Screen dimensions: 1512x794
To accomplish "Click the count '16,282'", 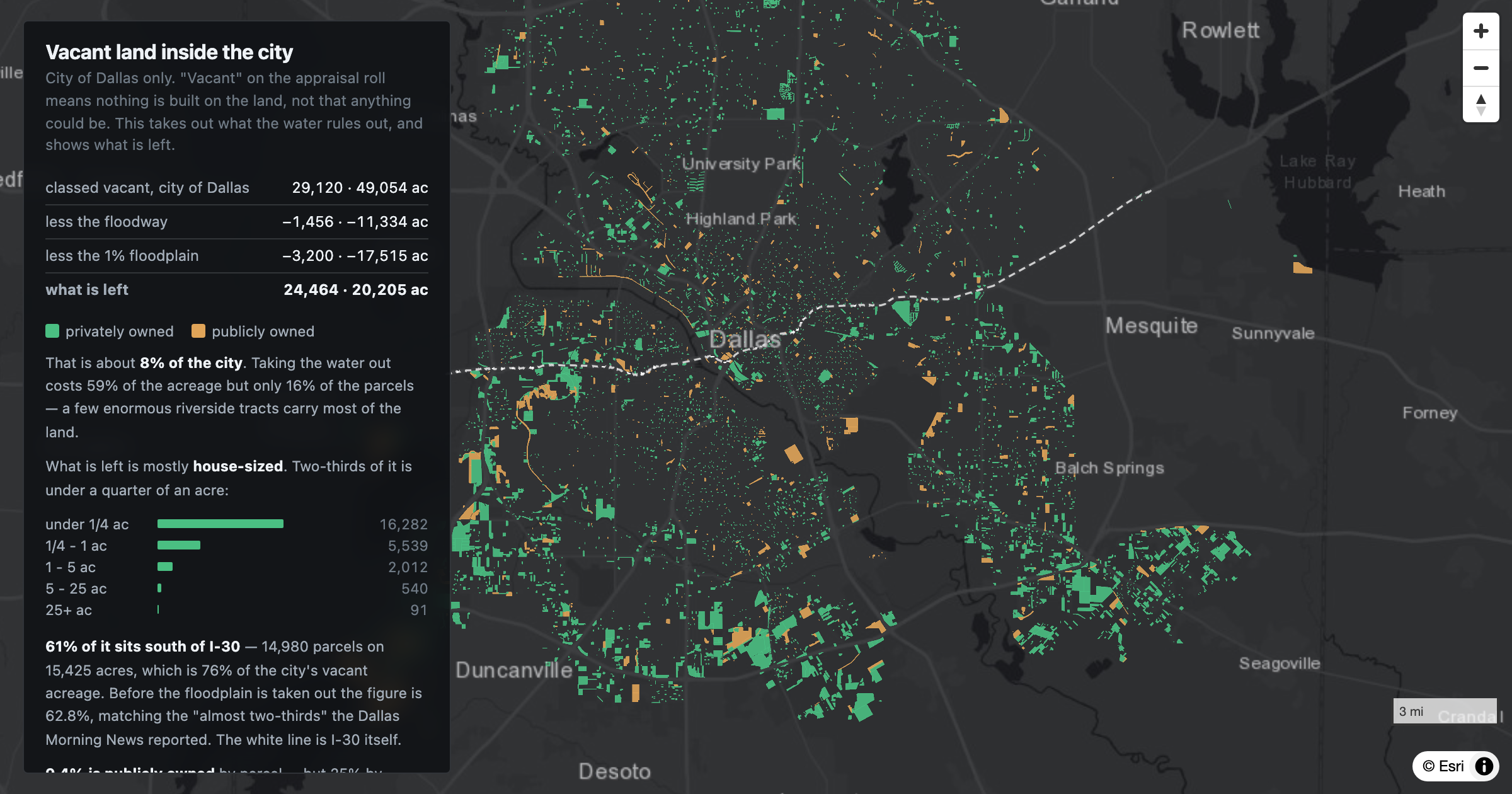I will click(x=404, y=524).
